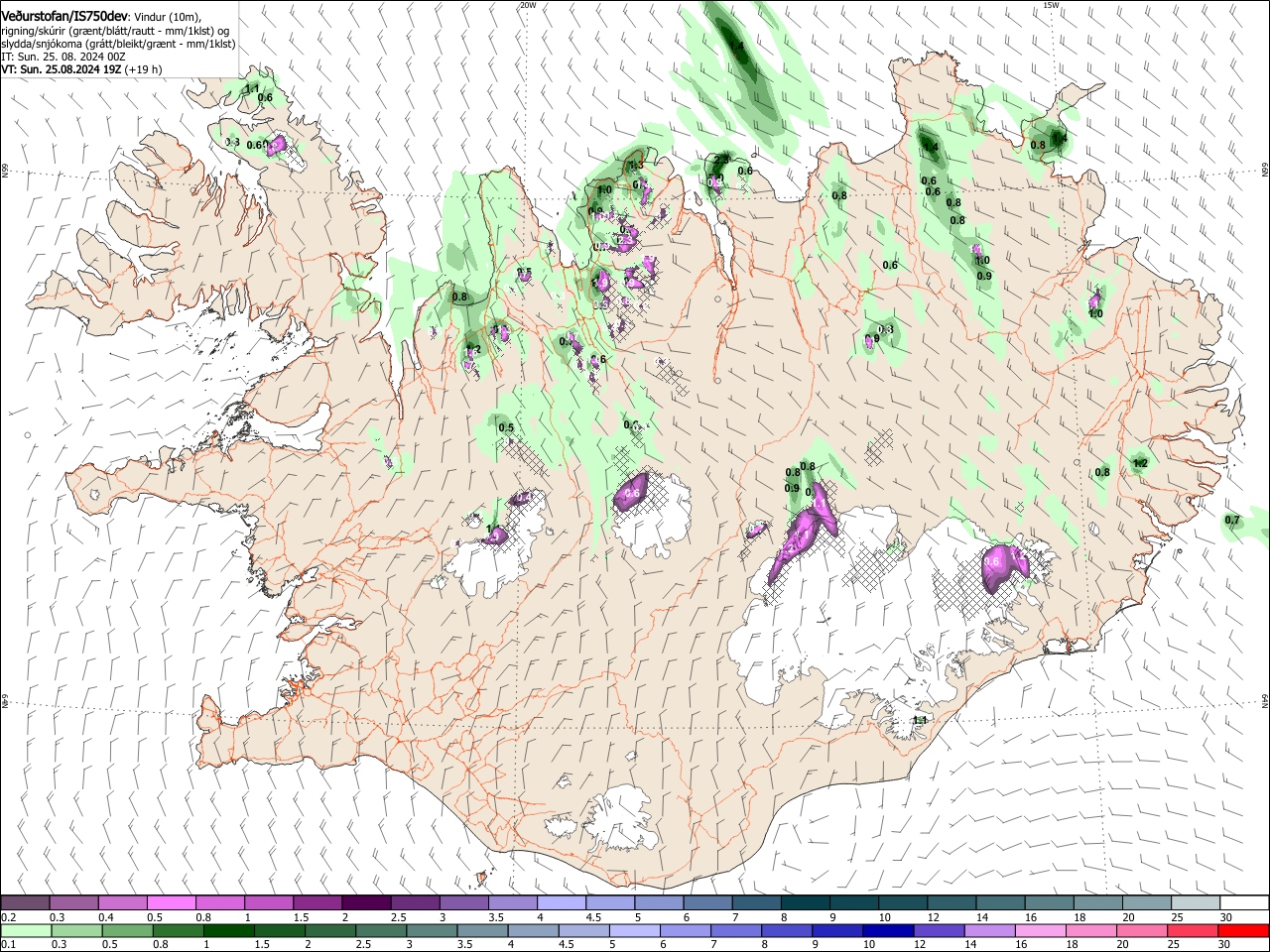The width and height of the screenshot is (1270, 952).
Task: Pick the darkest purple snow swatch labeled 2
Action: [x=365, y=902]
